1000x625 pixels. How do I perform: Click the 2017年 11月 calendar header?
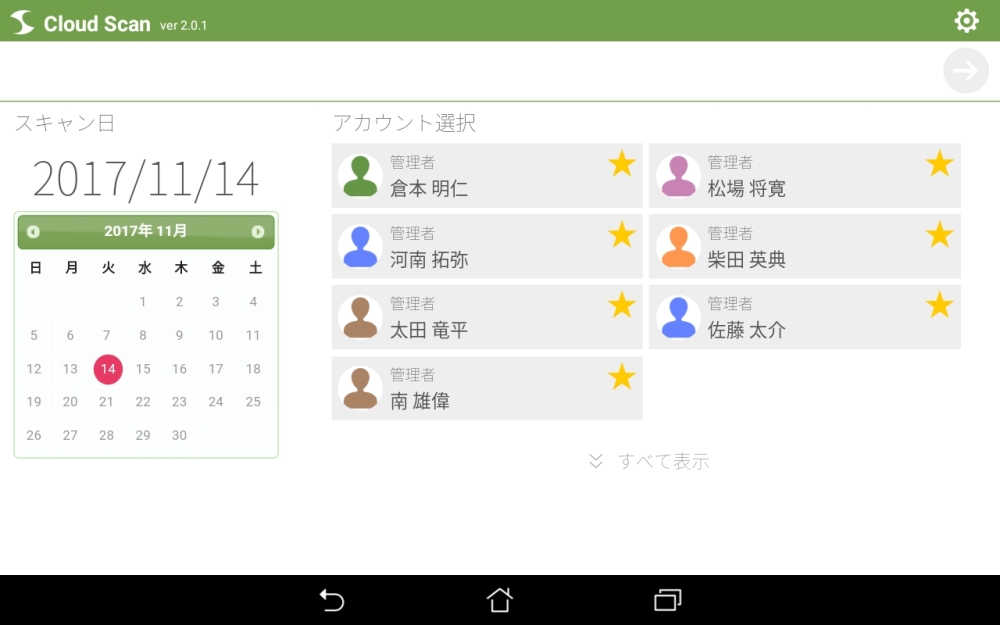pyautogui.click(x=146, y=231)
